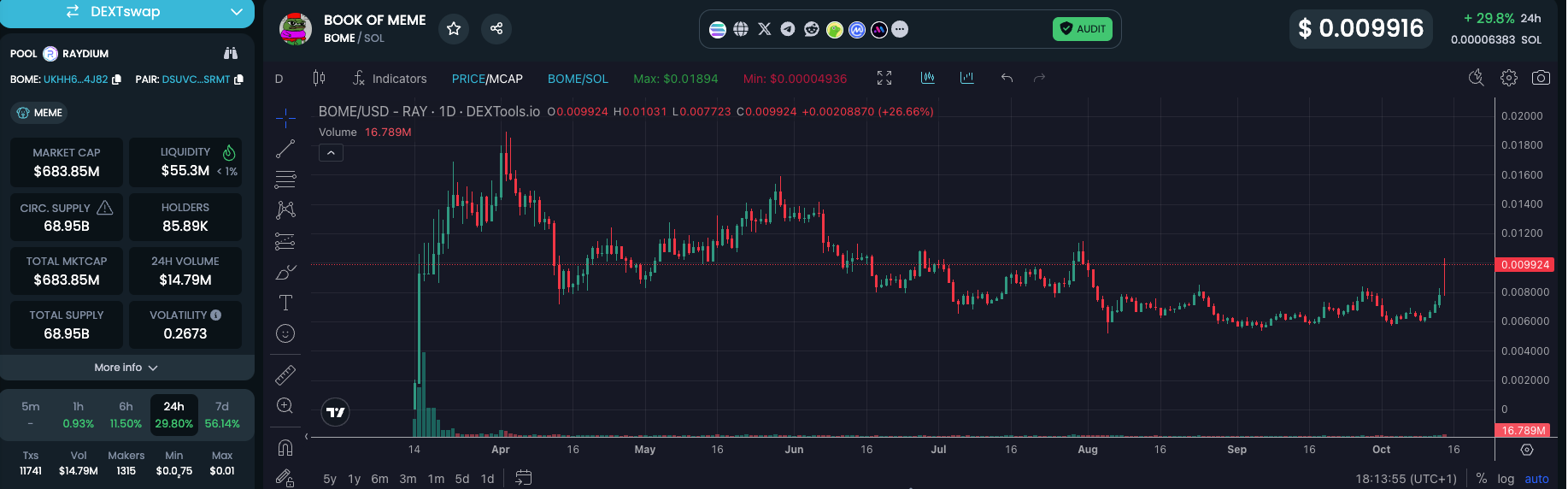The width and height of the screenshot is (1568, 489).
Task: Add BOME to favorites star
Action: point(454,28)
